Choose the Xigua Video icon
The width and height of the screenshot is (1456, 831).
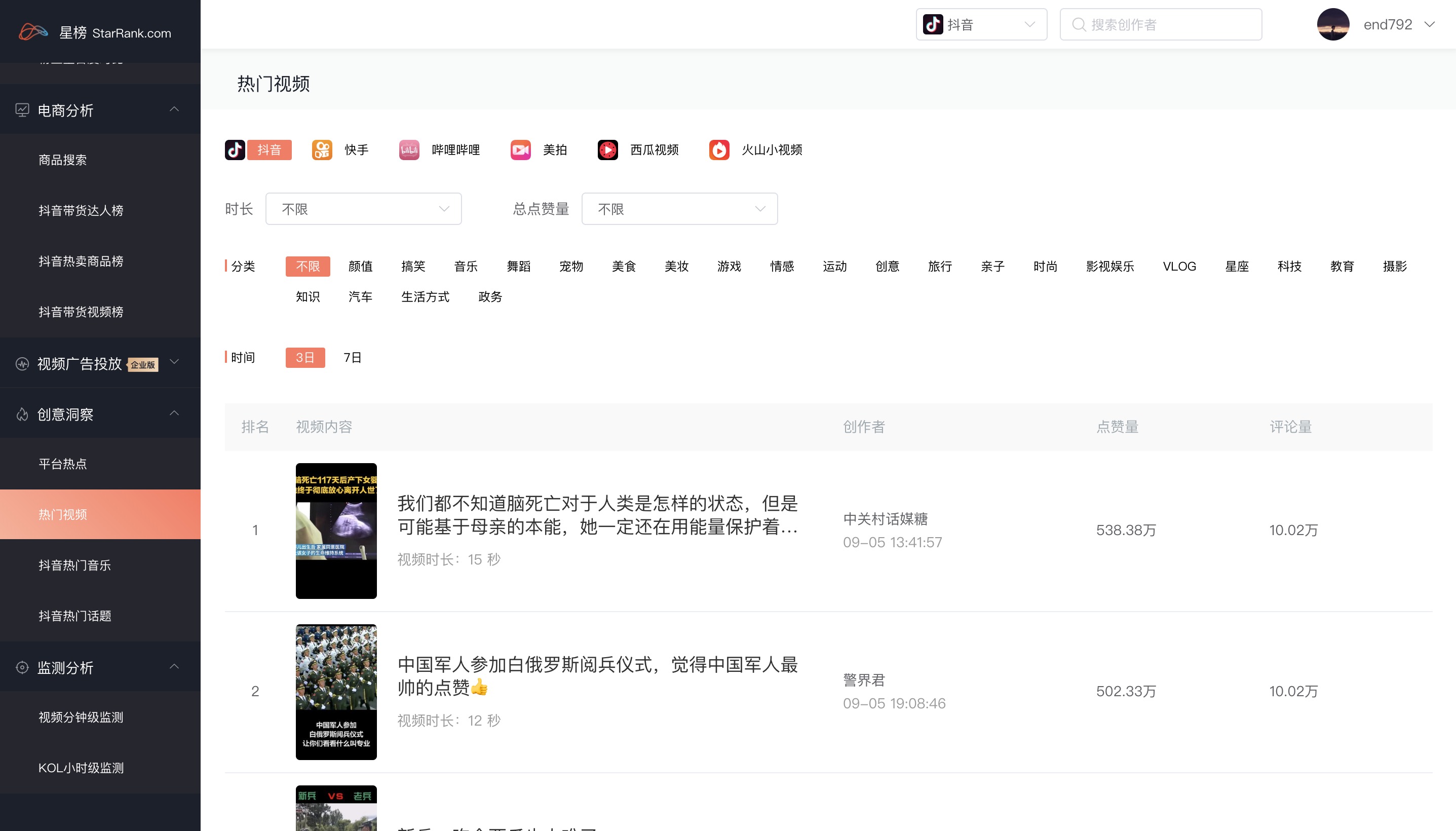click(x=607, y=149)
